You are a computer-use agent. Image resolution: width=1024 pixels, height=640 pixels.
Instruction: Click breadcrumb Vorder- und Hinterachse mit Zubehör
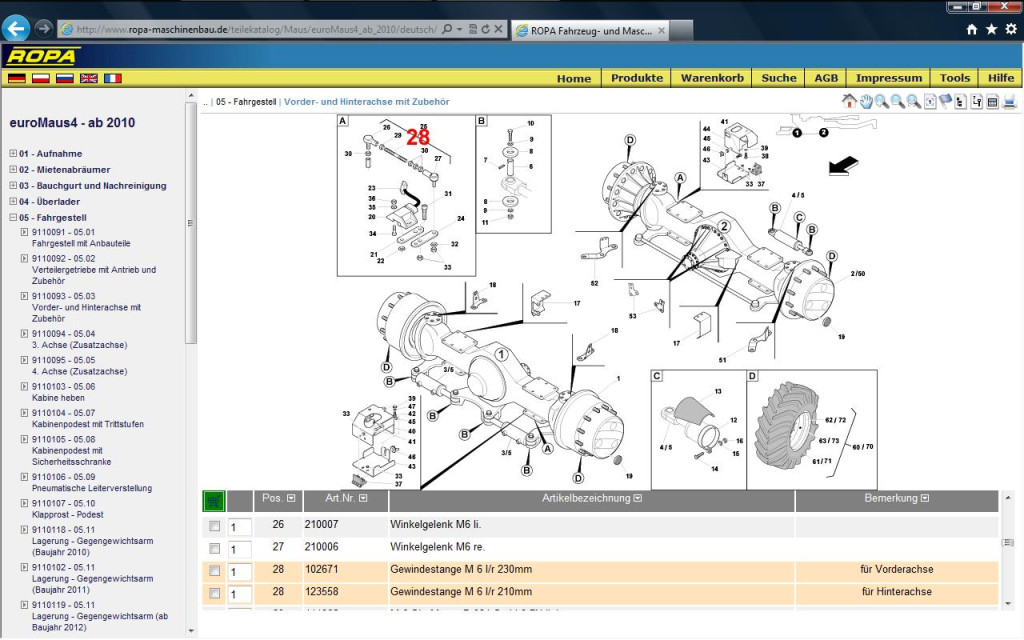[367, 102]
